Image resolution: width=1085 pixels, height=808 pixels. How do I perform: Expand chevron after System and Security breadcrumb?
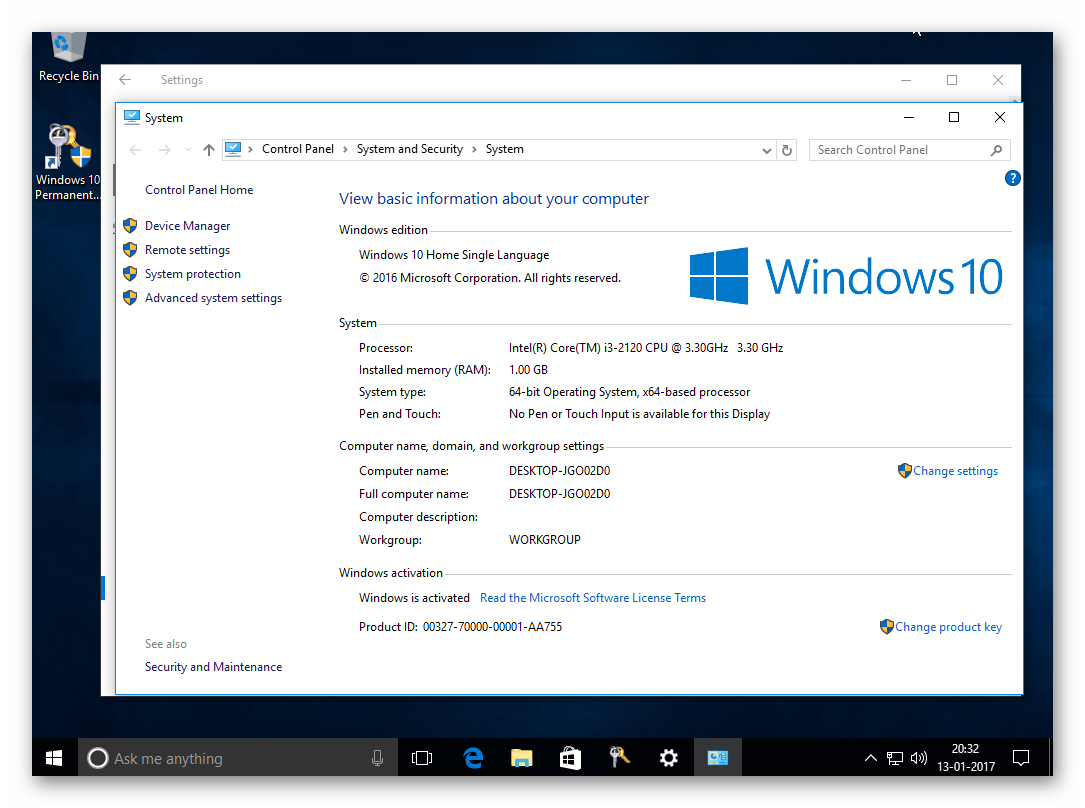[x=475, y=149]
